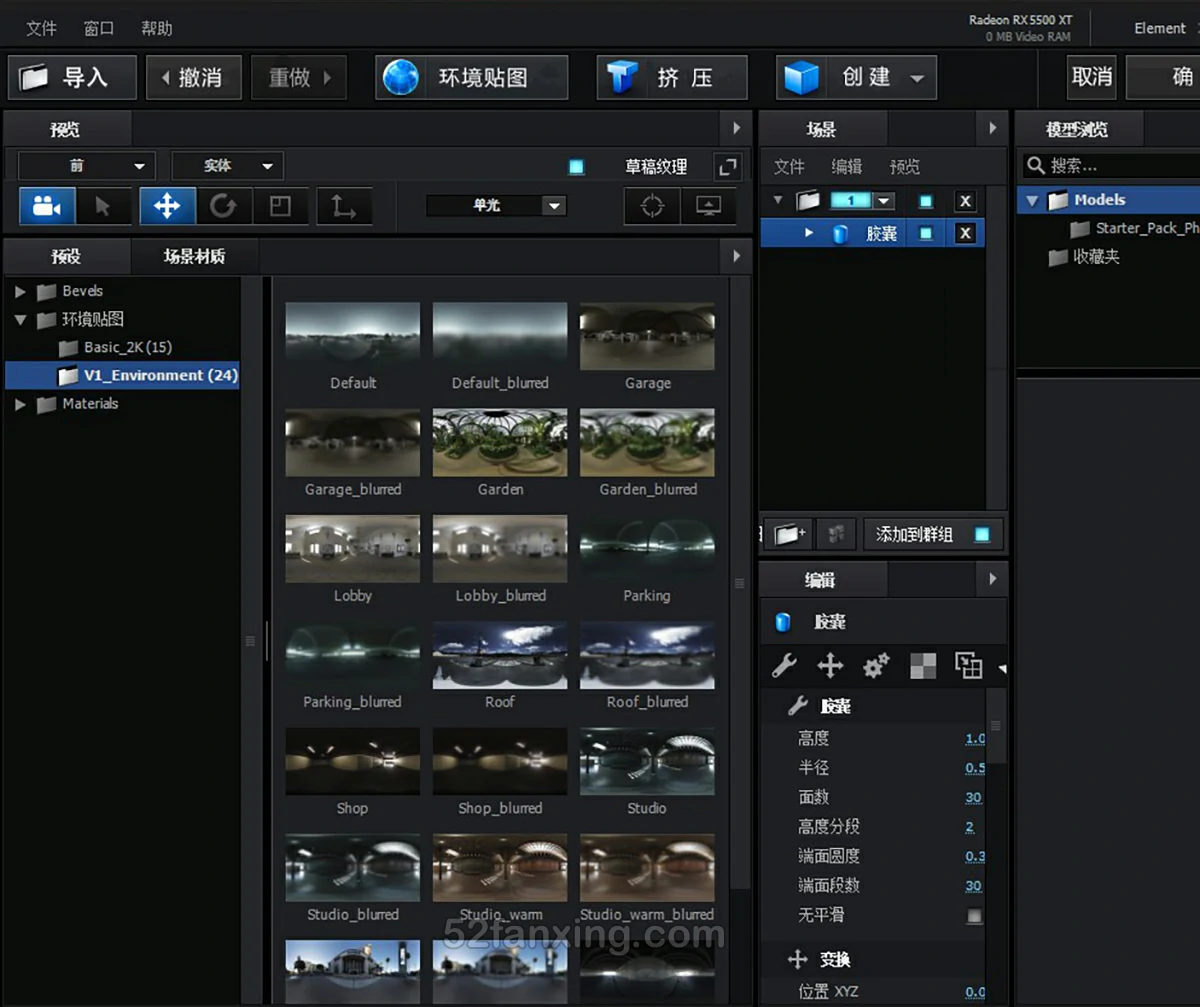Click the capsule icon in the scene list
This screenshot has width=1200, height=1007.
pyautogui.click(x=840, y=234)
